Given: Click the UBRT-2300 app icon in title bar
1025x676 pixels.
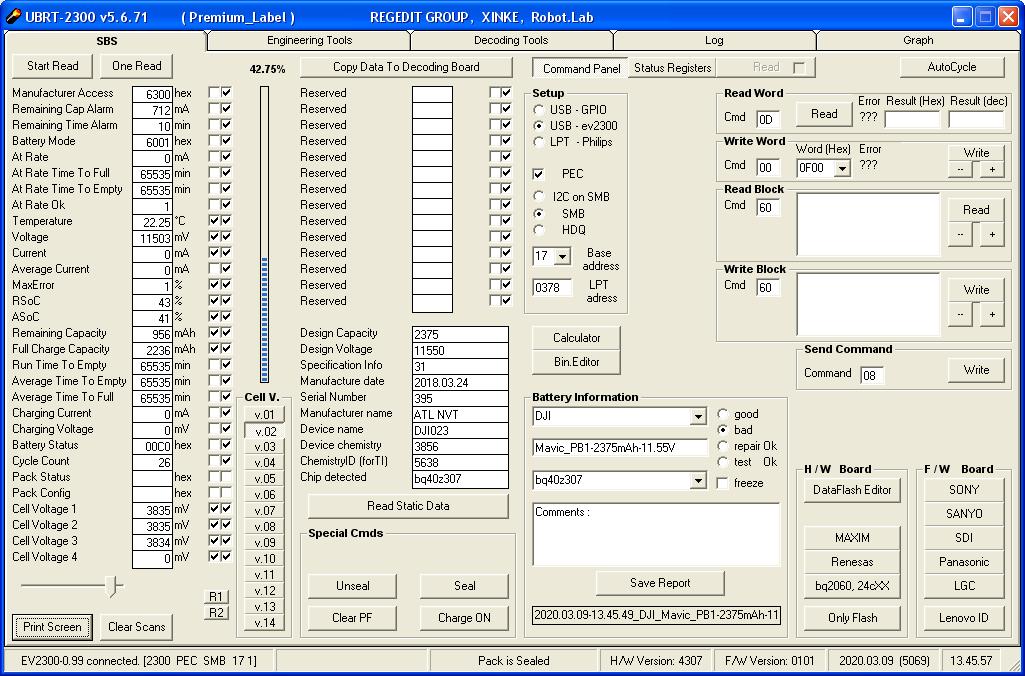Looking at the screenshot, I should point(13,17).
